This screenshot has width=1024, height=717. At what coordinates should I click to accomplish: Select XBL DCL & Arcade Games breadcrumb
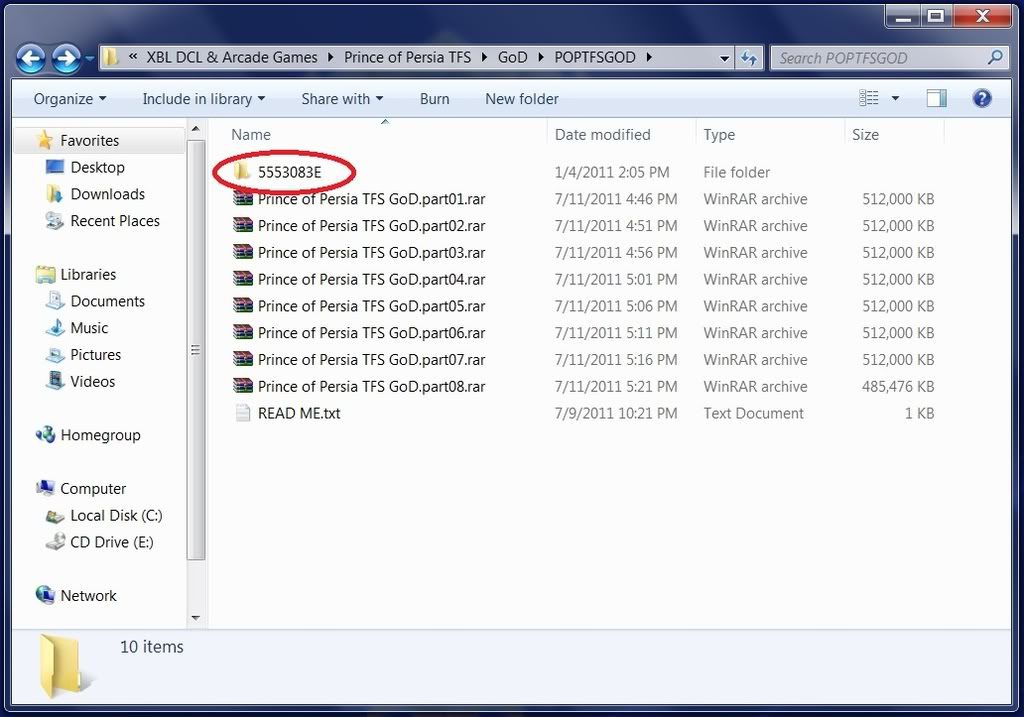click(232, 57)
